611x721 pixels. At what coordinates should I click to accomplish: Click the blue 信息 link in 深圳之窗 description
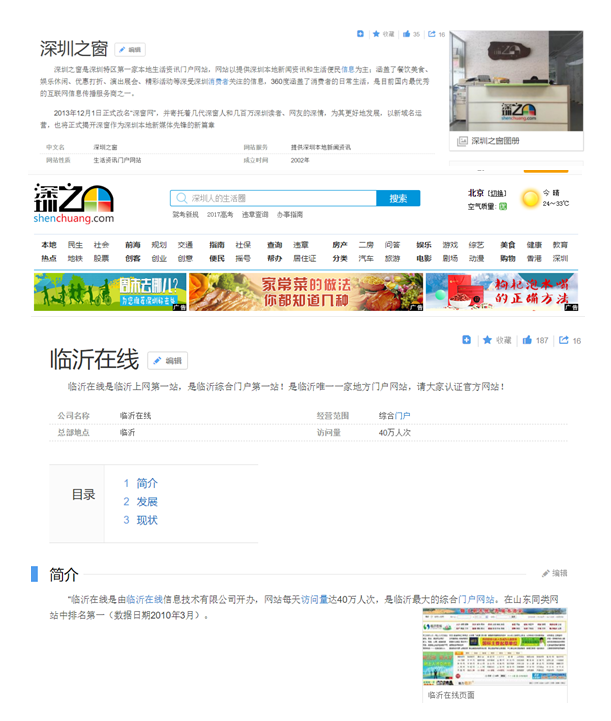pyautogui.click(x=348, y=69)
